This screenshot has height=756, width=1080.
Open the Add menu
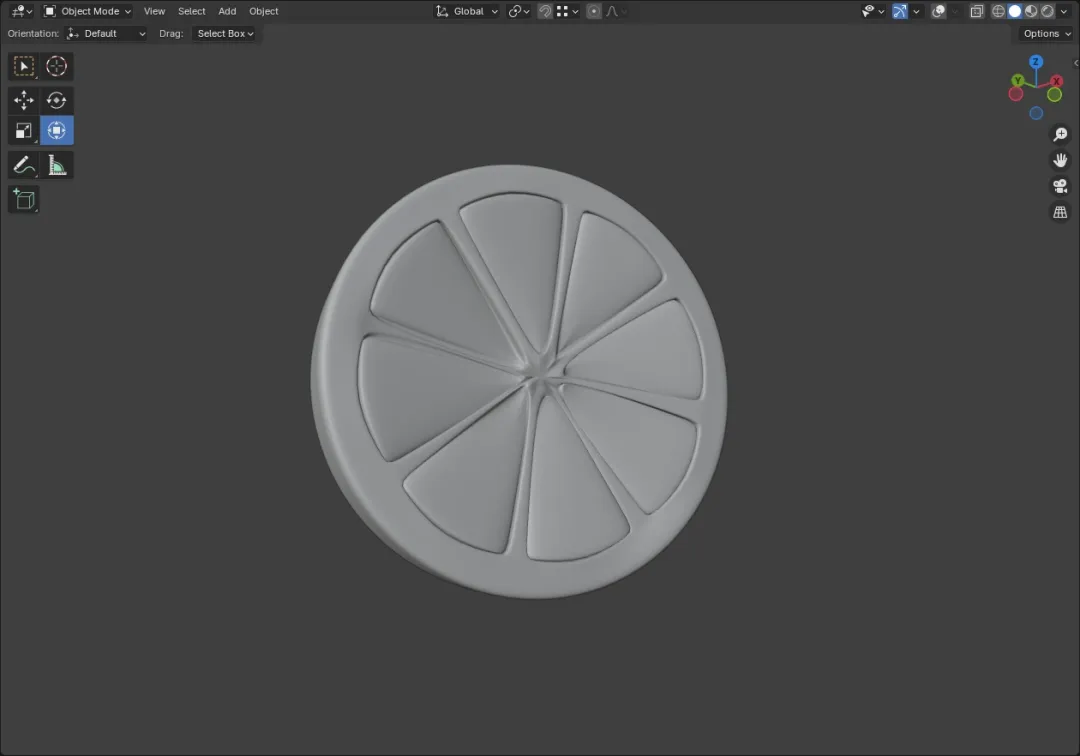[x=227, y=11]
